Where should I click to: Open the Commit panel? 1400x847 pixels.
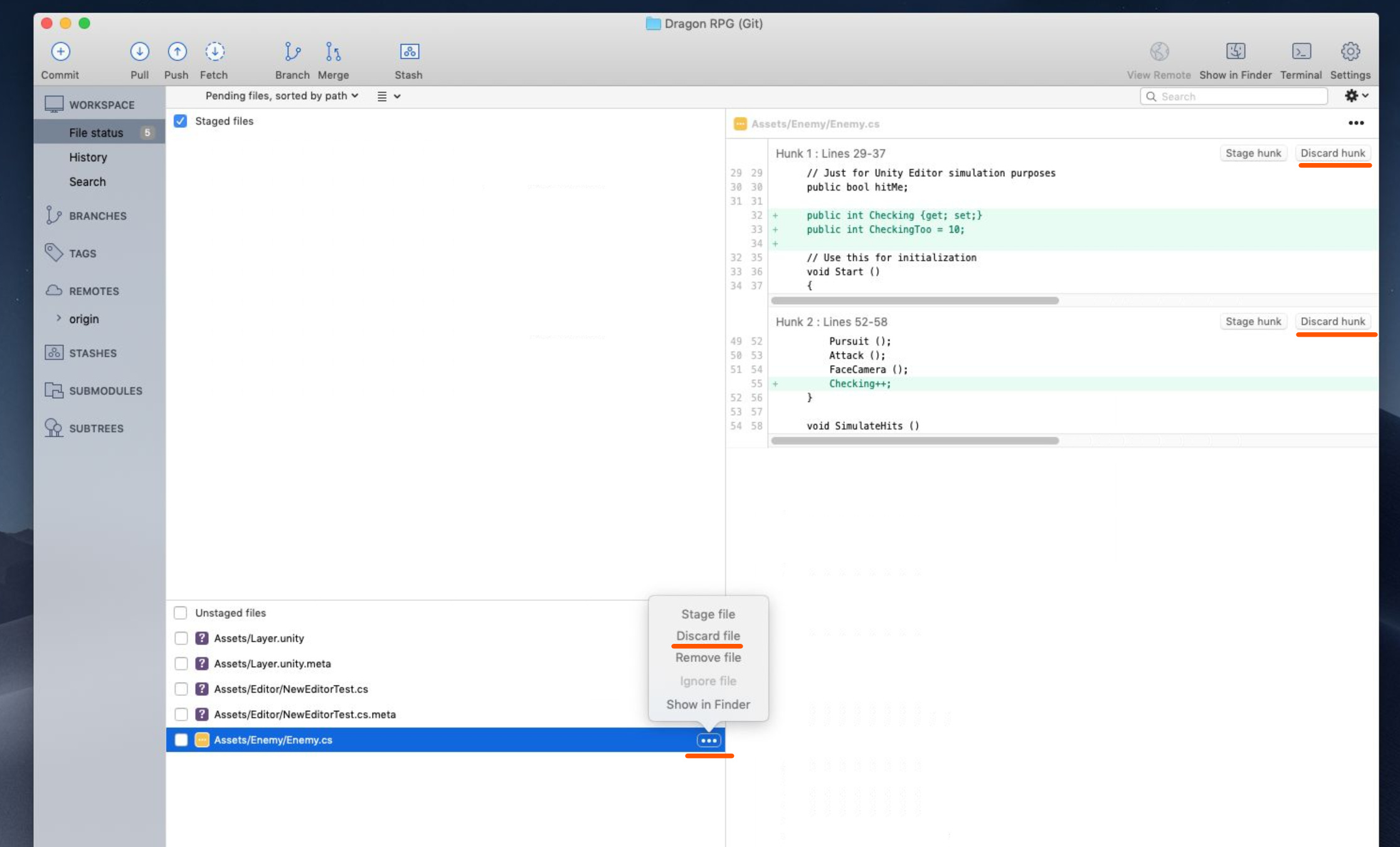click(60, 60)
